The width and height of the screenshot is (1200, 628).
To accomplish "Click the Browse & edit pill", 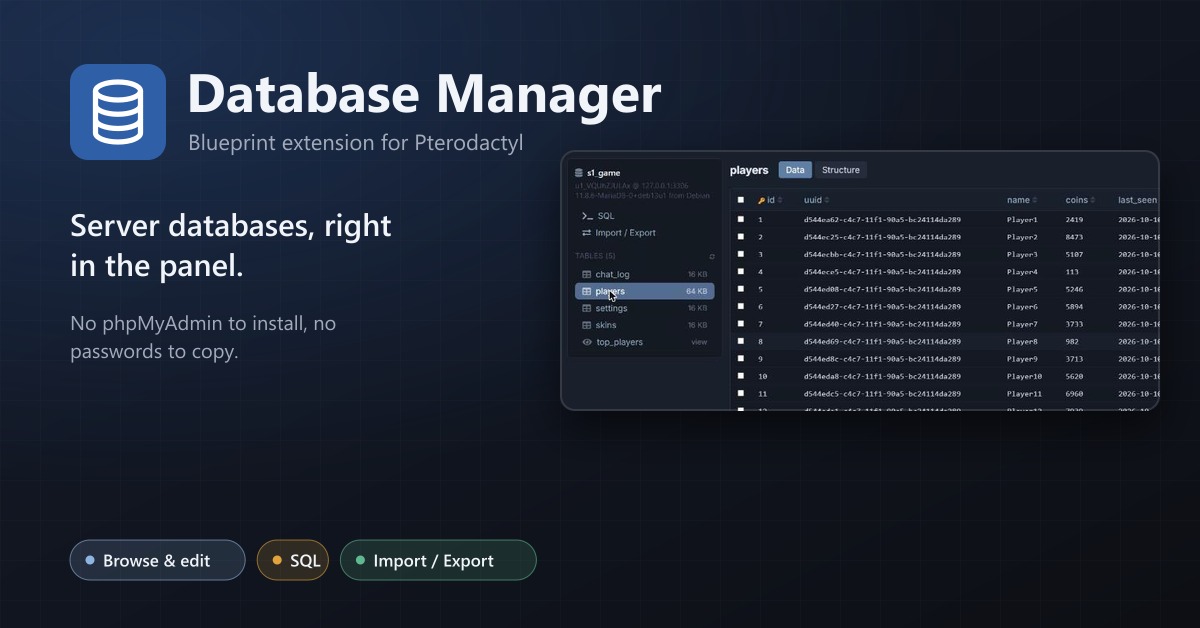I will (x=157, y=560).
